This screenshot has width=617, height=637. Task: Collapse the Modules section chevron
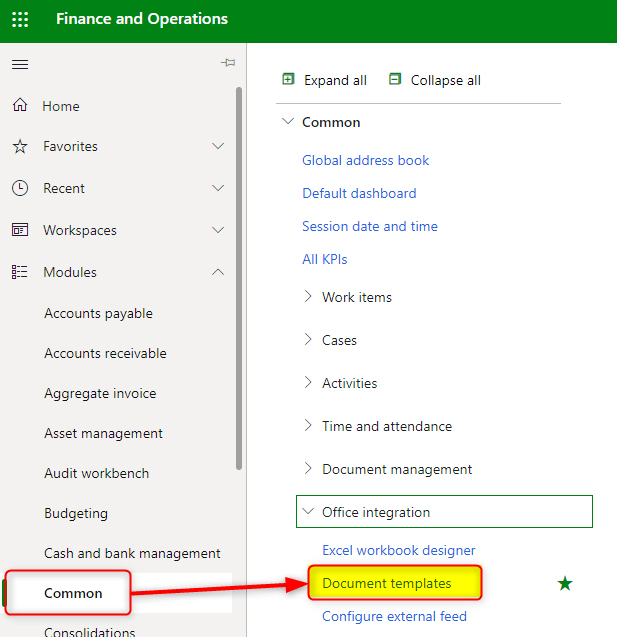[219, 272]
